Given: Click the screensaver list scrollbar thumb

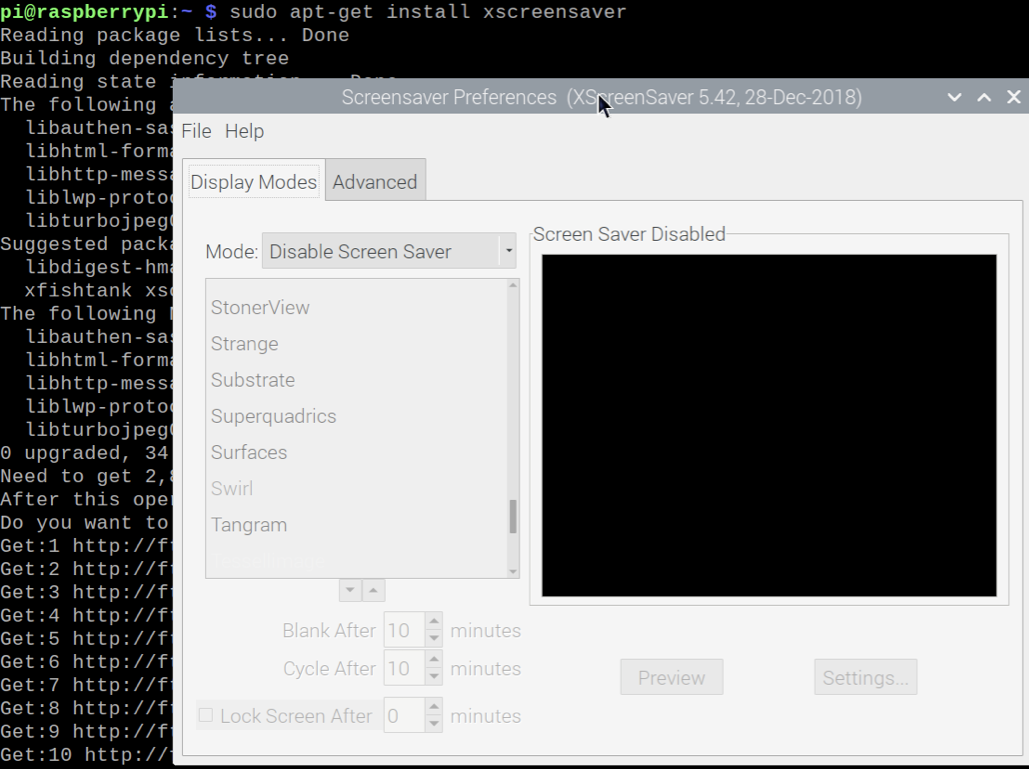Looking at the screenshot, I should 513,516.
